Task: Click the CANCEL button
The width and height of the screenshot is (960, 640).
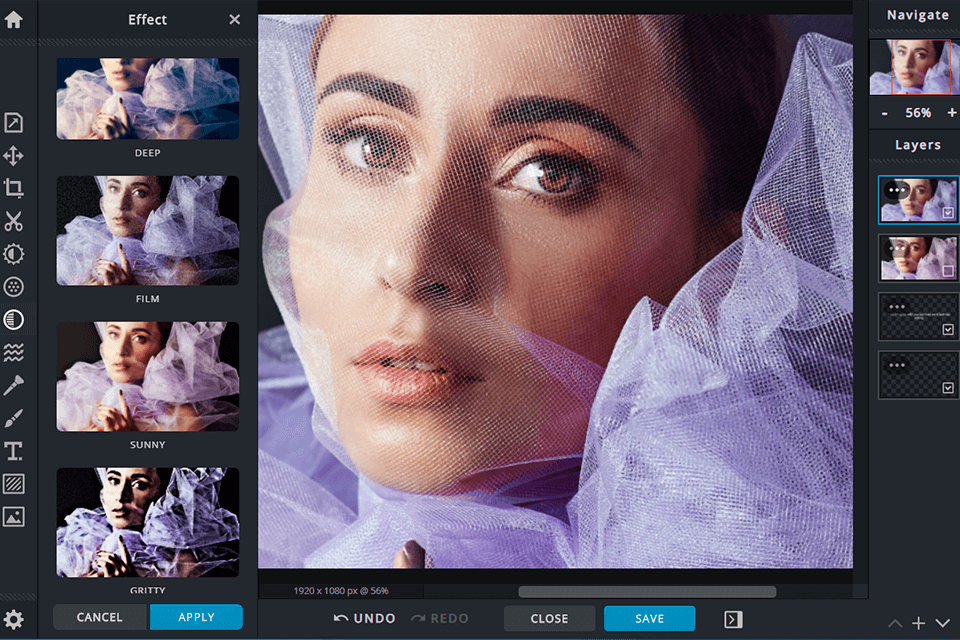Action: [100, 617]
